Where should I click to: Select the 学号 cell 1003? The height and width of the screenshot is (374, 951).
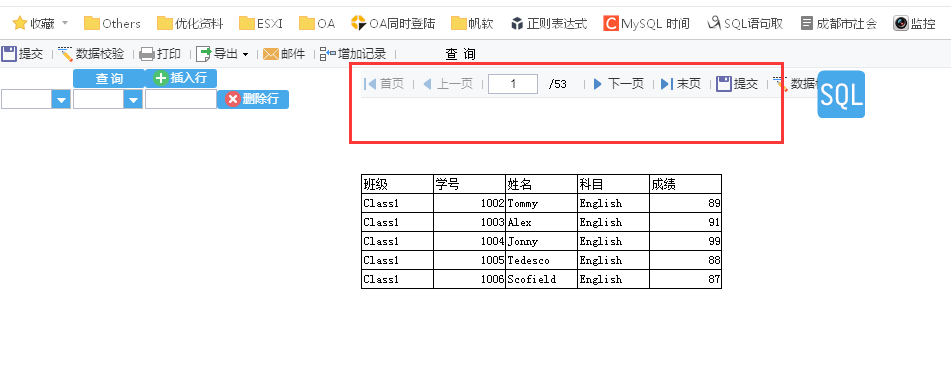pyautogui.click(x=469, y=222)
